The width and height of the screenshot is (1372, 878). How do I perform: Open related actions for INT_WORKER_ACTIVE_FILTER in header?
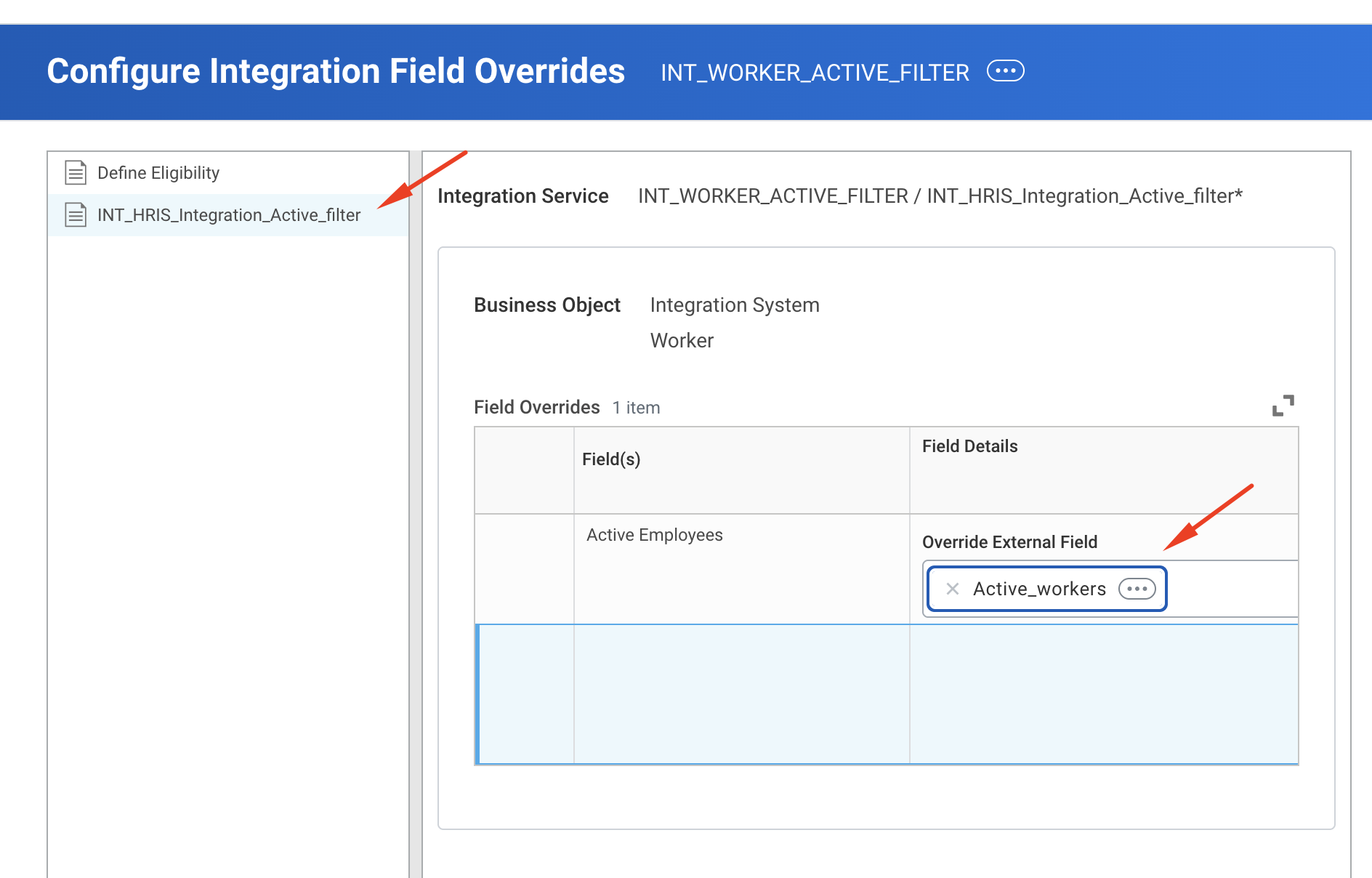[1005, 71]
